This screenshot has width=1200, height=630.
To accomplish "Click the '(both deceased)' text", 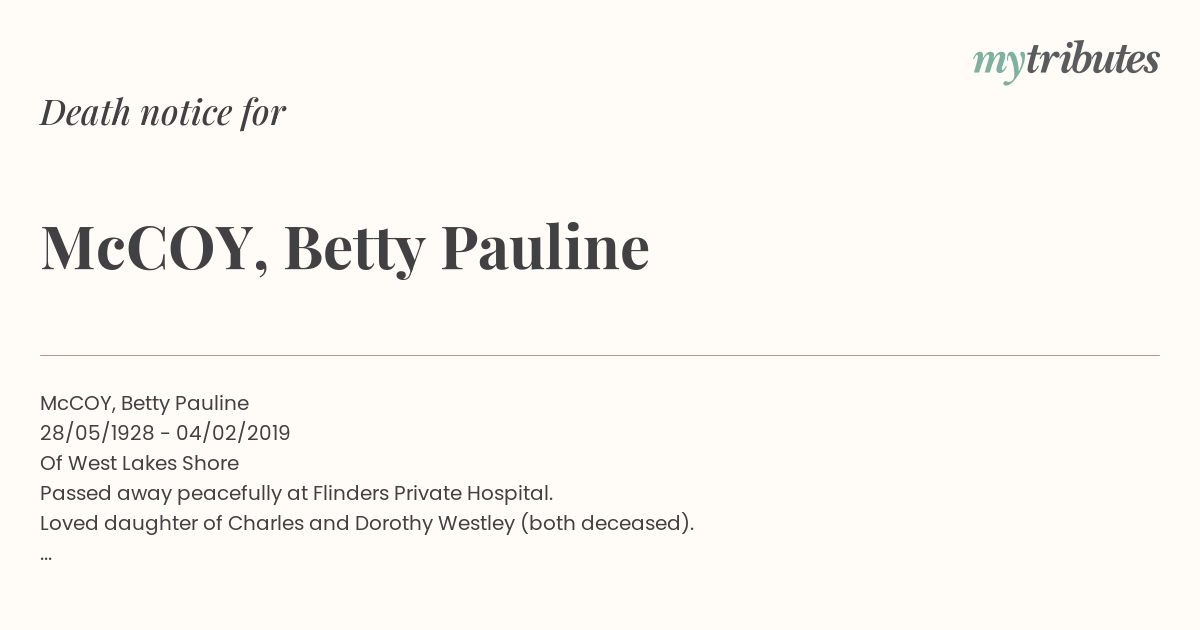I will [607, 523].
